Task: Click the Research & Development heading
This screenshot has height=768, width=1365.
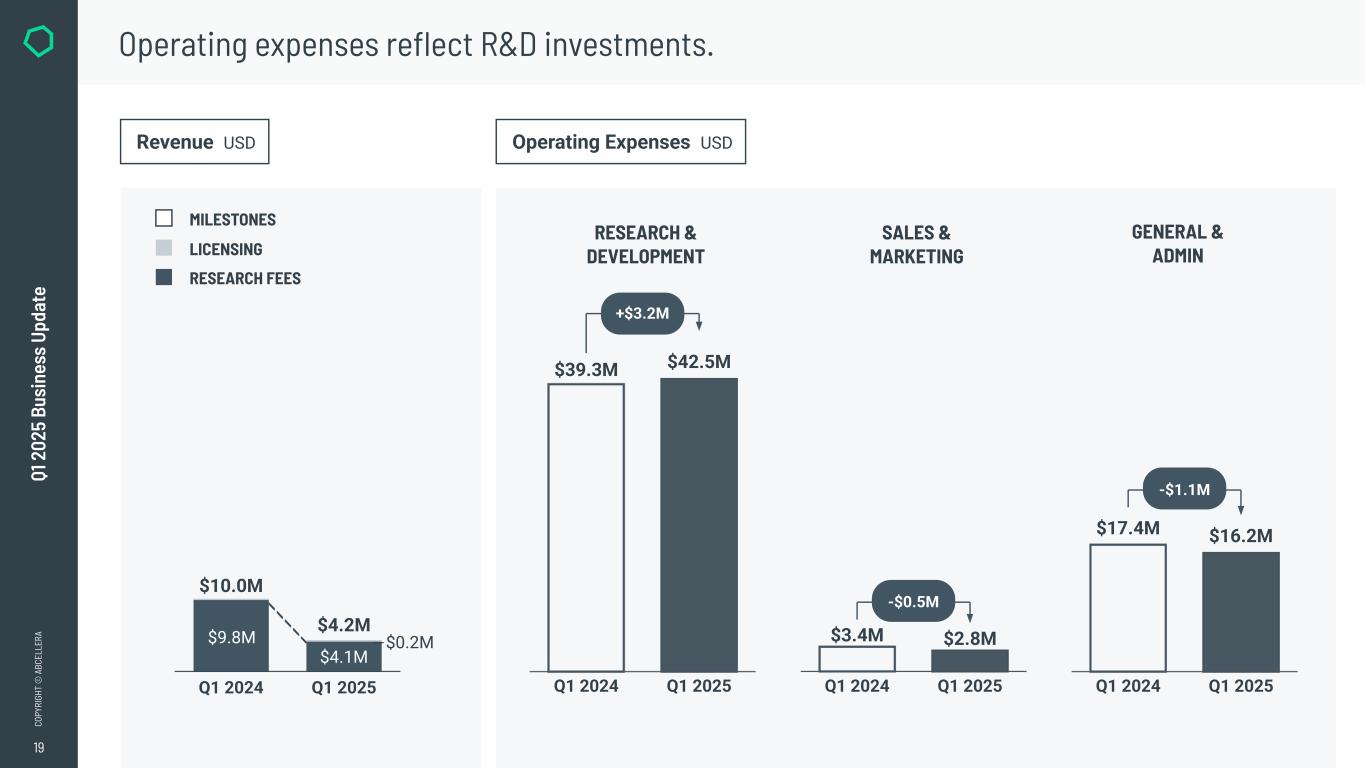Action: [645, 244]
